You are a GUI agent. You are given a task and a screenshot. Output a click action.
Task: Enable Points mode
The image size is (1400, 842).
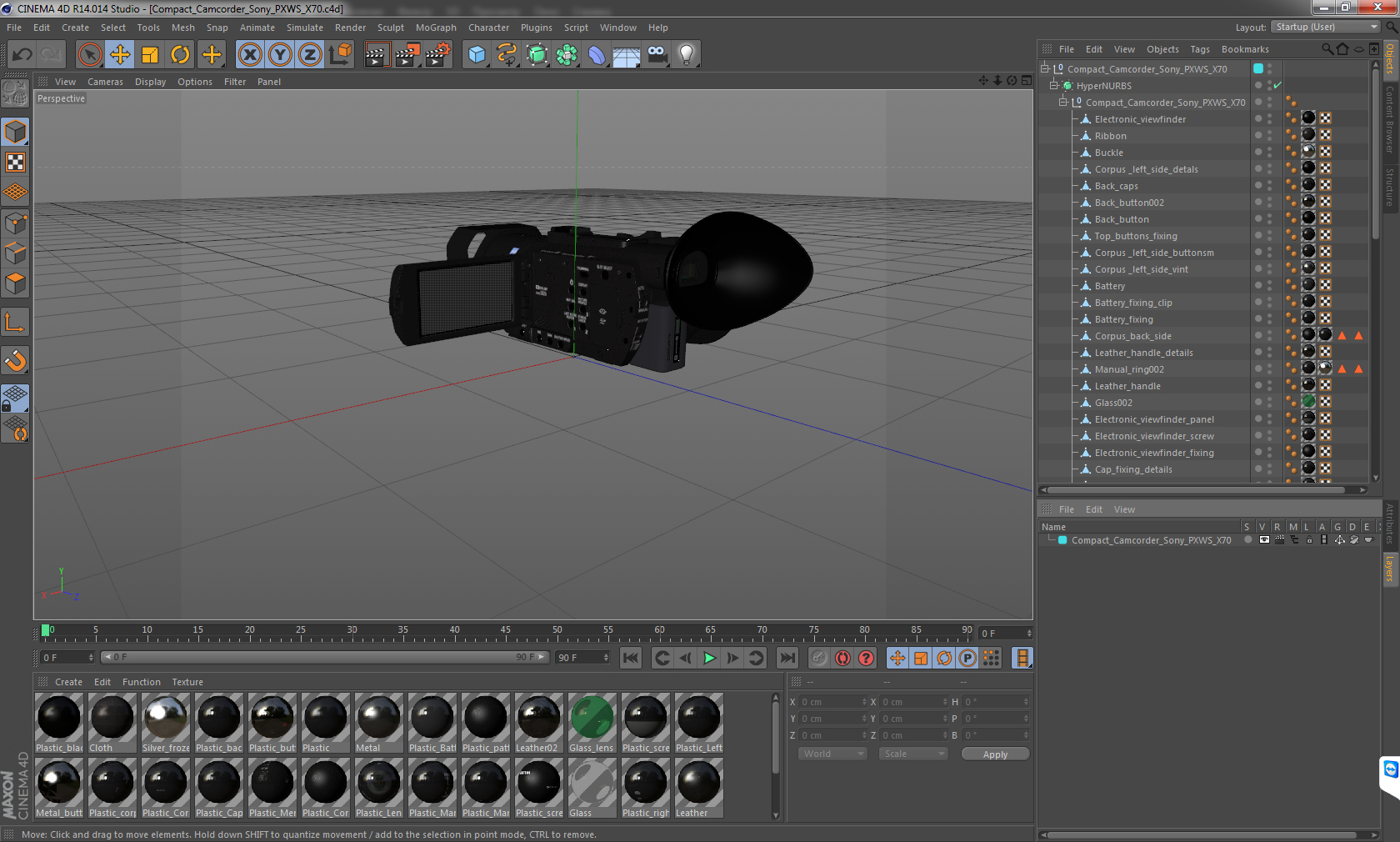tap(16, 223)
